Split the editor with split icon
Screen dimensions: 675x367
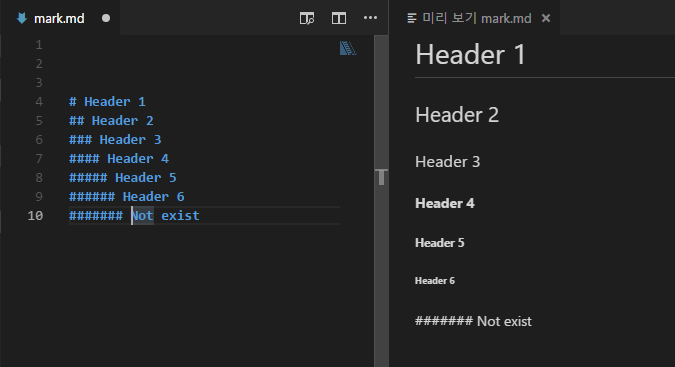pyautogui.click(x=339, y=18)
